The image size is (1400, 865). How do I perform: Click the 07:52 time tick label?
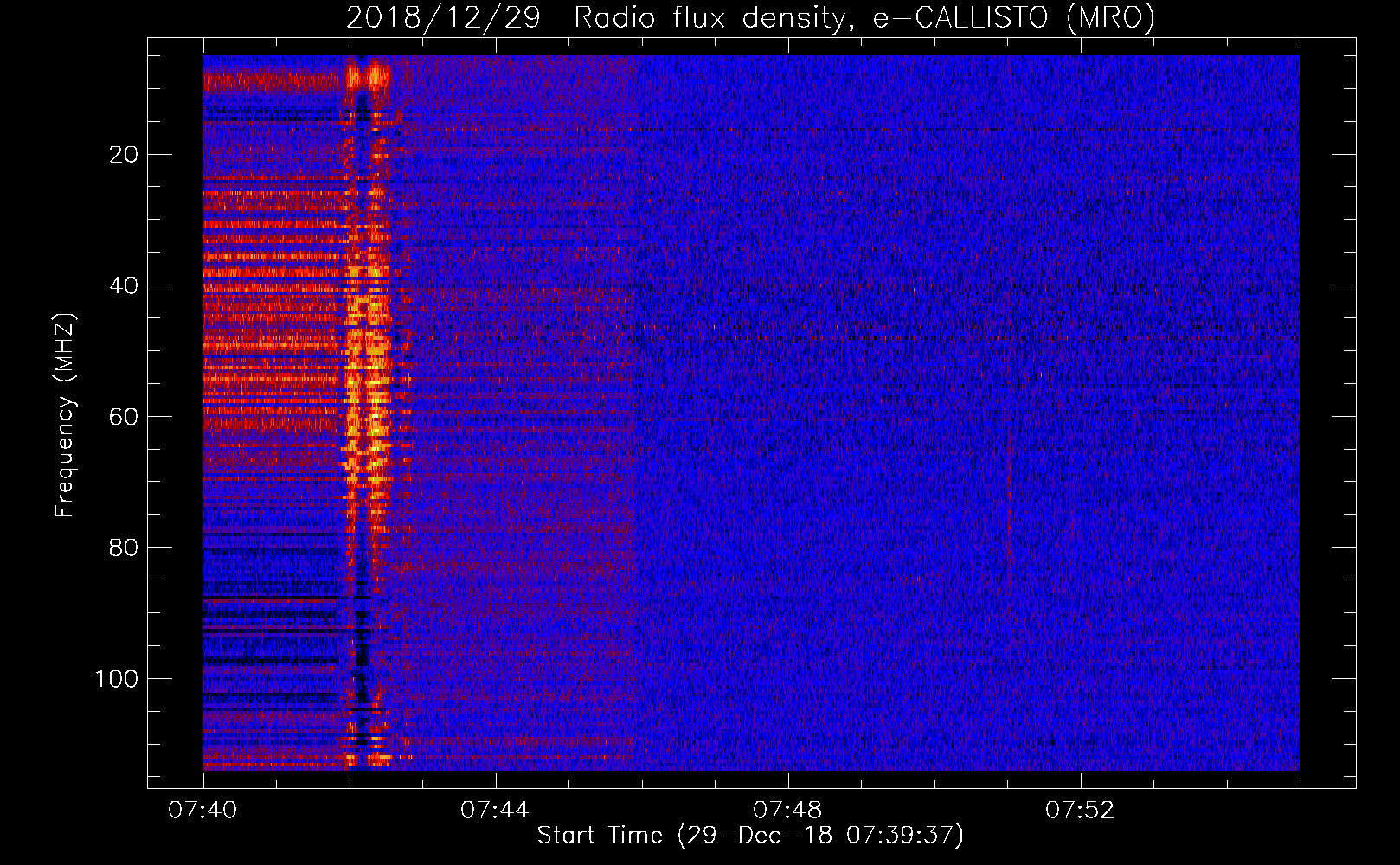coord(1080,811)
